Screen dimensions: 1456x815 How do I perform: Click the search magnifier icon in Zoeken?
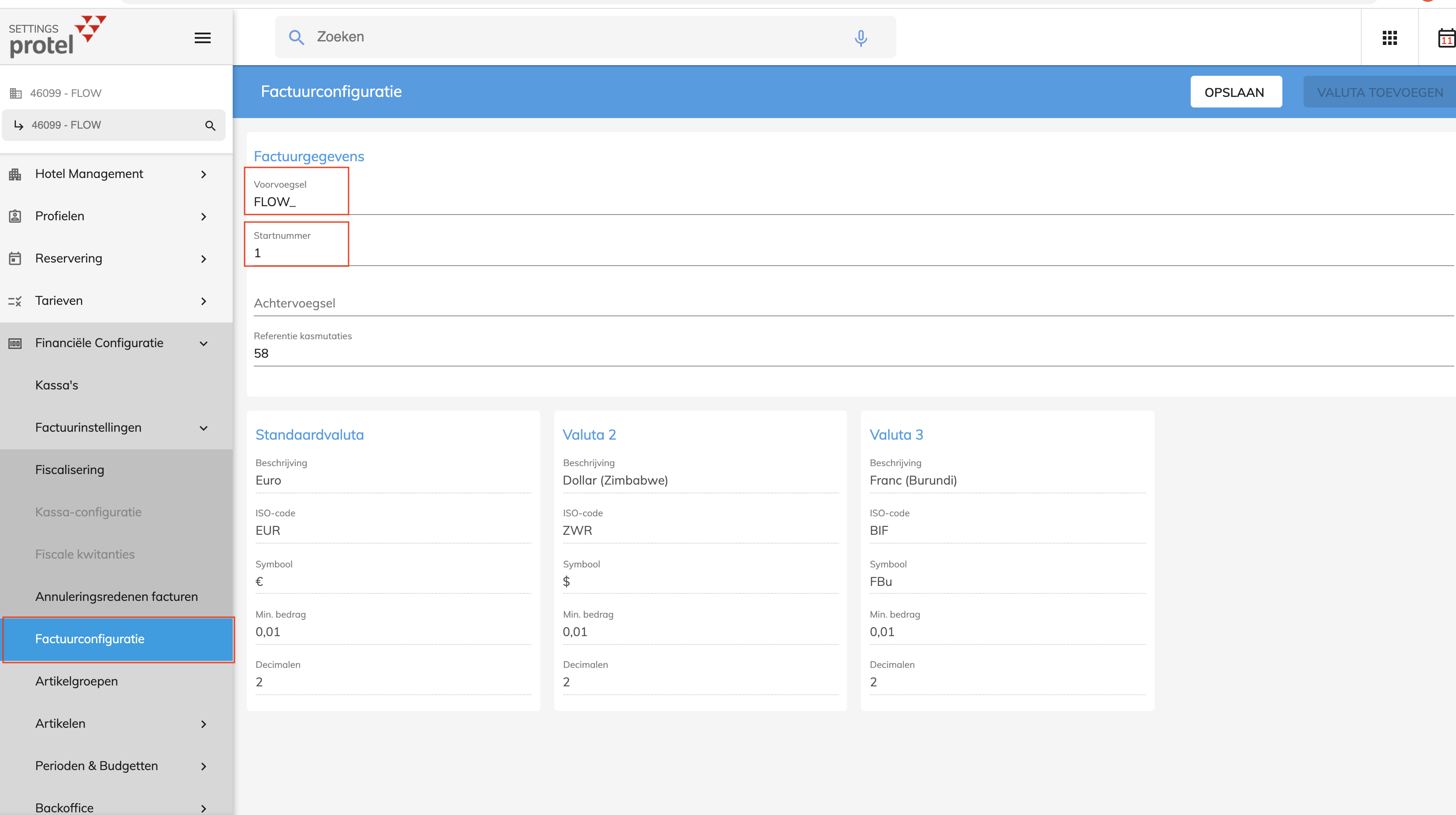(296, 37)
